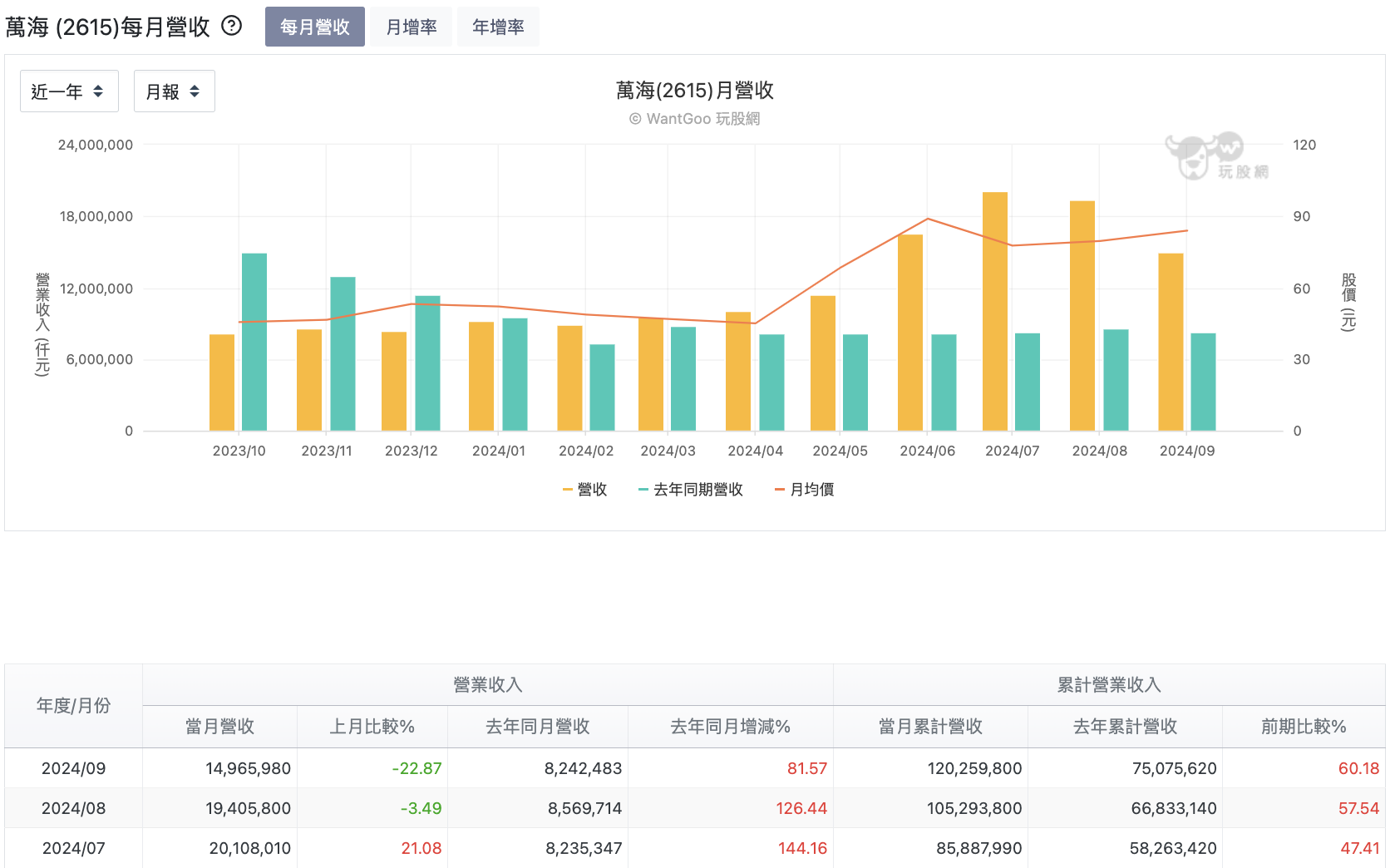Click the 當月累計營收 column header
This screenshot has width=1390, height=868.
pyautogui.click(x=930, y=727)
